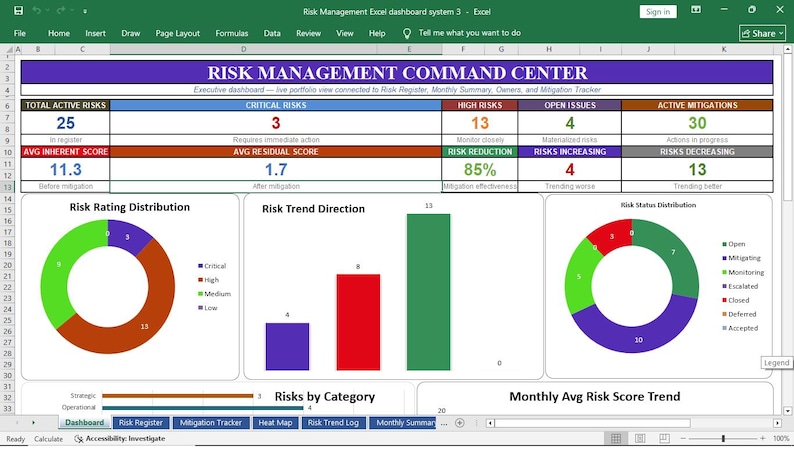Click the Dashboard sheet tab
The width and height of the screenshot is (794, 474).
pyautogui.click(x=84, y=422)
